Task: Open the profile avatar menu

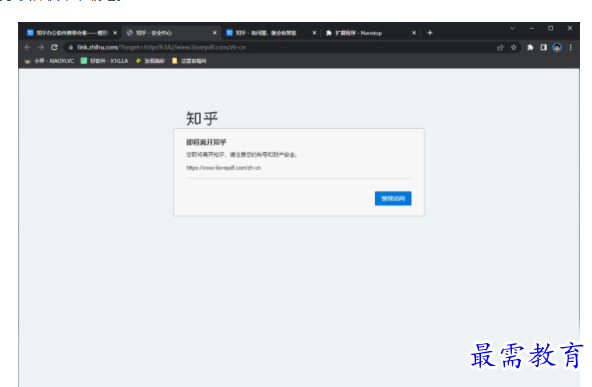Action: (557, 48)
